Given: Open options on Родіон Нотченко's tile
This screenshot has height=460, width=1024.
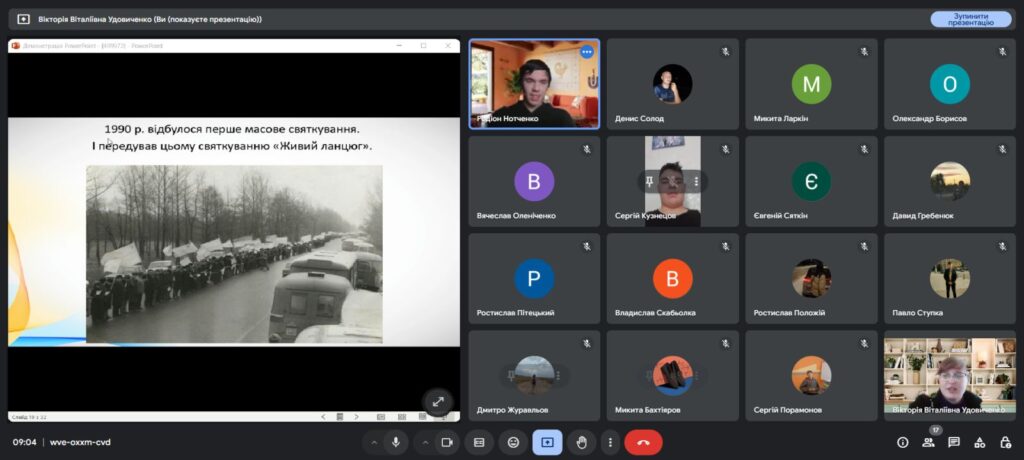Looking at the screenshot, I should [x=587, y=52].
